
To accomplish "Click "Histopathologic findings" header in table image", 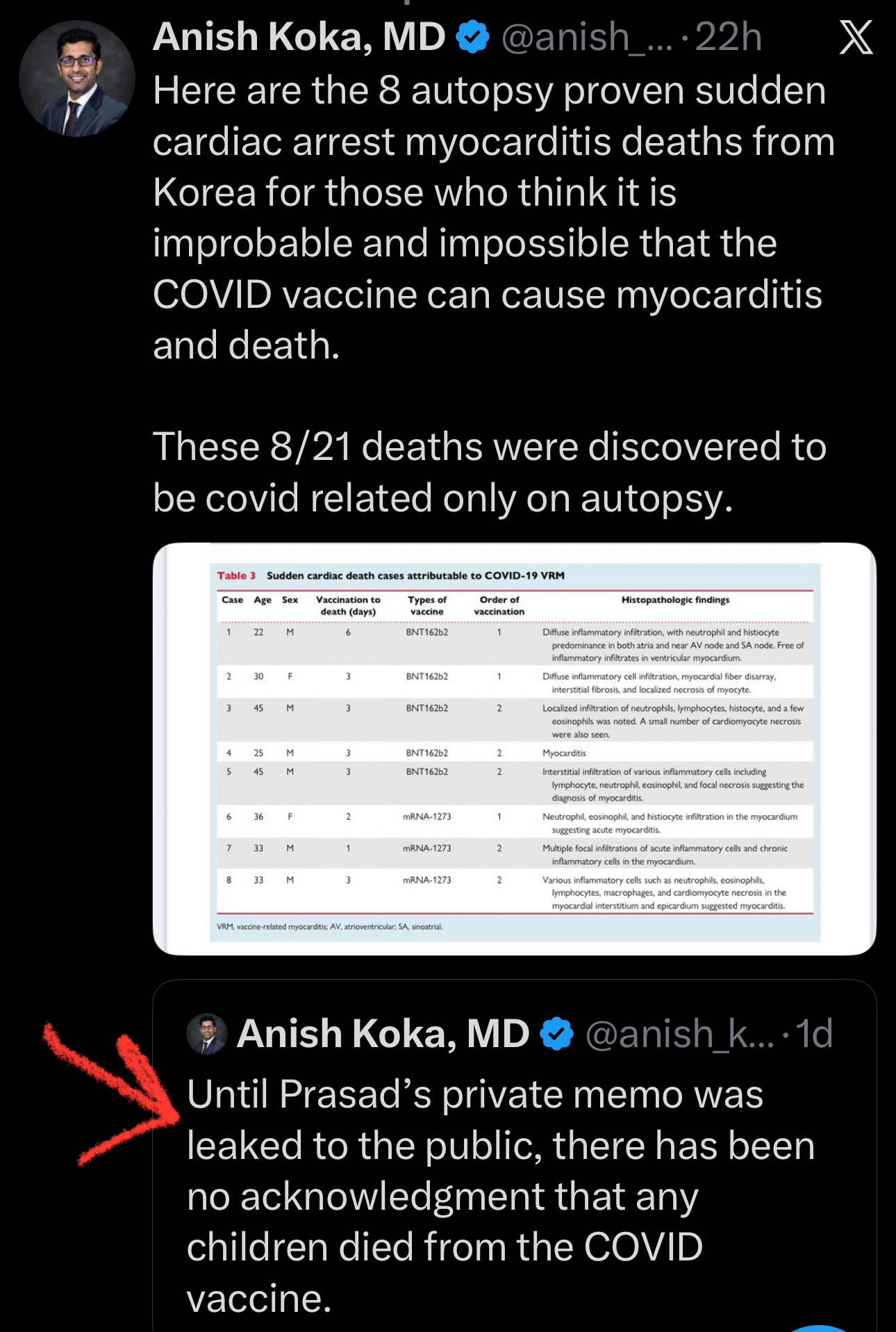I will (675, 600).
